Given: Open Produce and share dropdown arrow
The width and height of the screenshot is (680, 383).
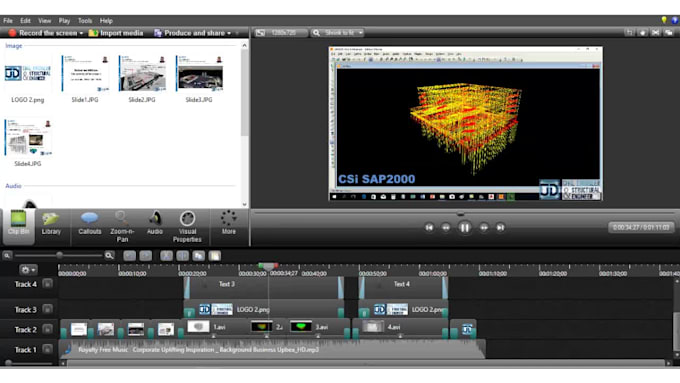Looking at the screenshot, I should [229, 33].
